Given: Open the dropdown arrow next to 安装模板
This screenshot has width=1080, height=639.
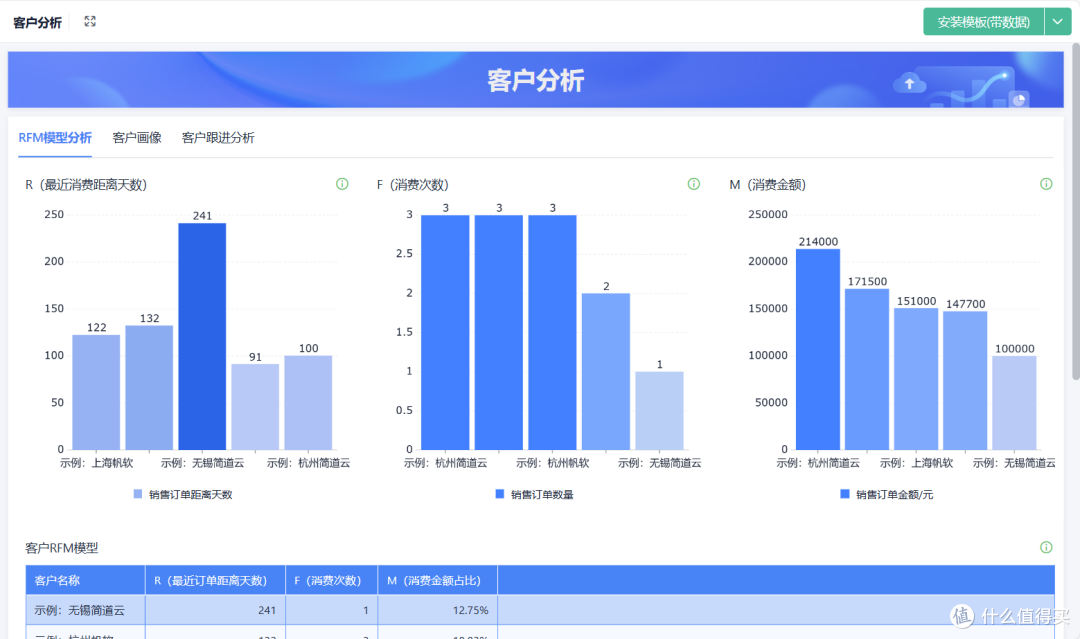Looking at the screenshot, I should [x=1058, y=22].
